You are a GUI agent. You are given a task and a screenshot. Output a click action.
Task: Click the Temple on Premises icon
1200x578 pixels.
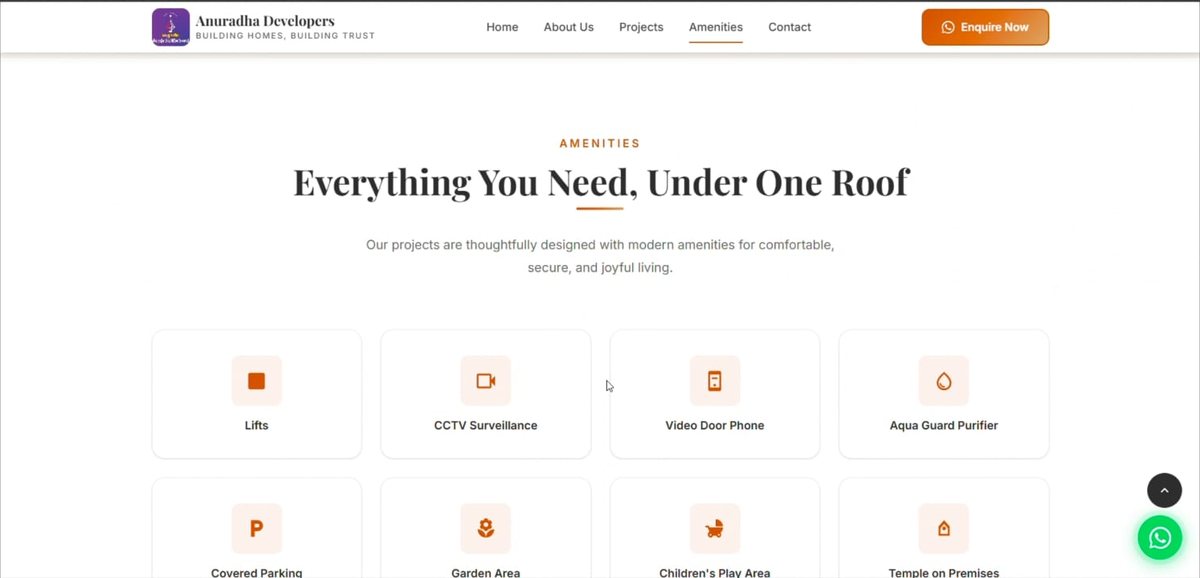pos(944,529)
